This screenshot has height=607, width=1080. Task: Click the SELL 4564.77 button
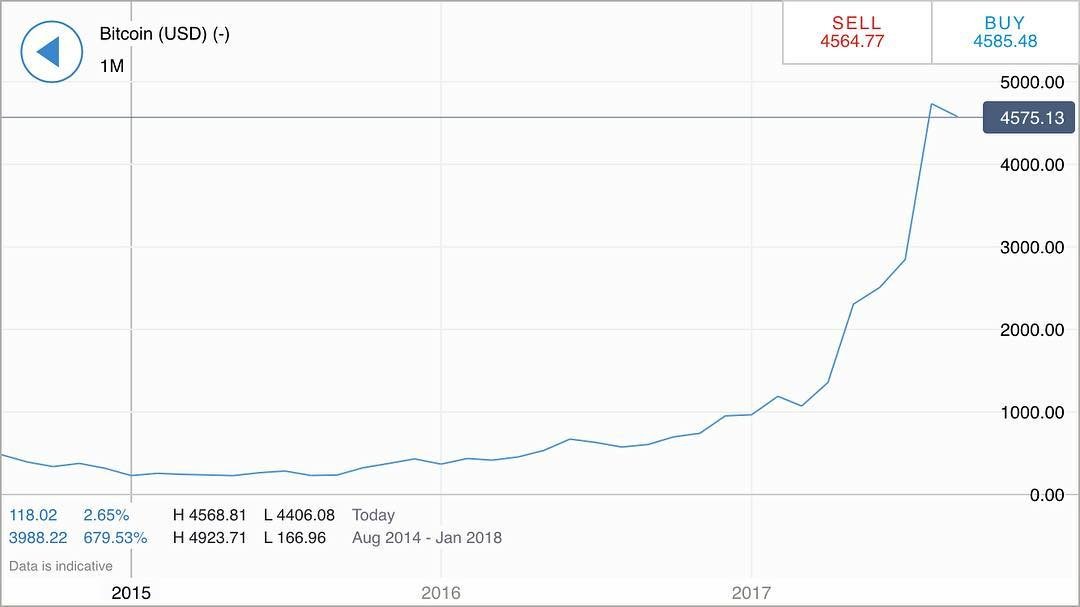[857, 32]
